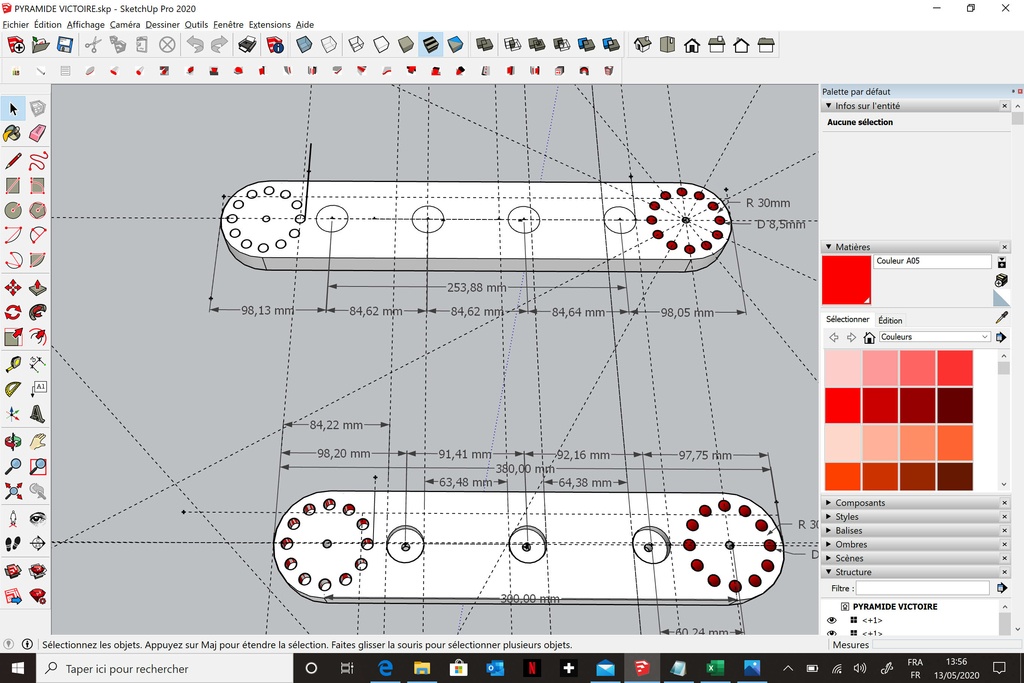Choose the pink Eraser tool

(x=38, y=134)
